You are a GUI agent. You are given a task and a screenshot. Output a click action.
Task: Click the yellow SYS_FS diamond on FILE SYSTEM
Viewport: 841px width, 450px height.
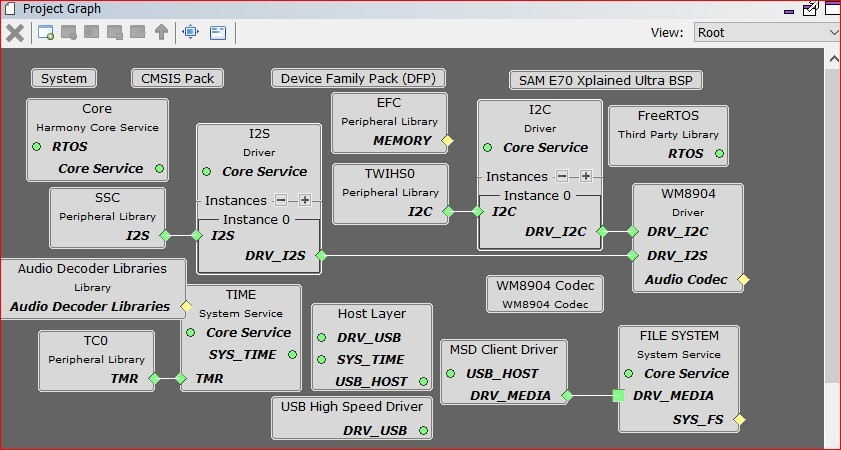click(739, 419)
